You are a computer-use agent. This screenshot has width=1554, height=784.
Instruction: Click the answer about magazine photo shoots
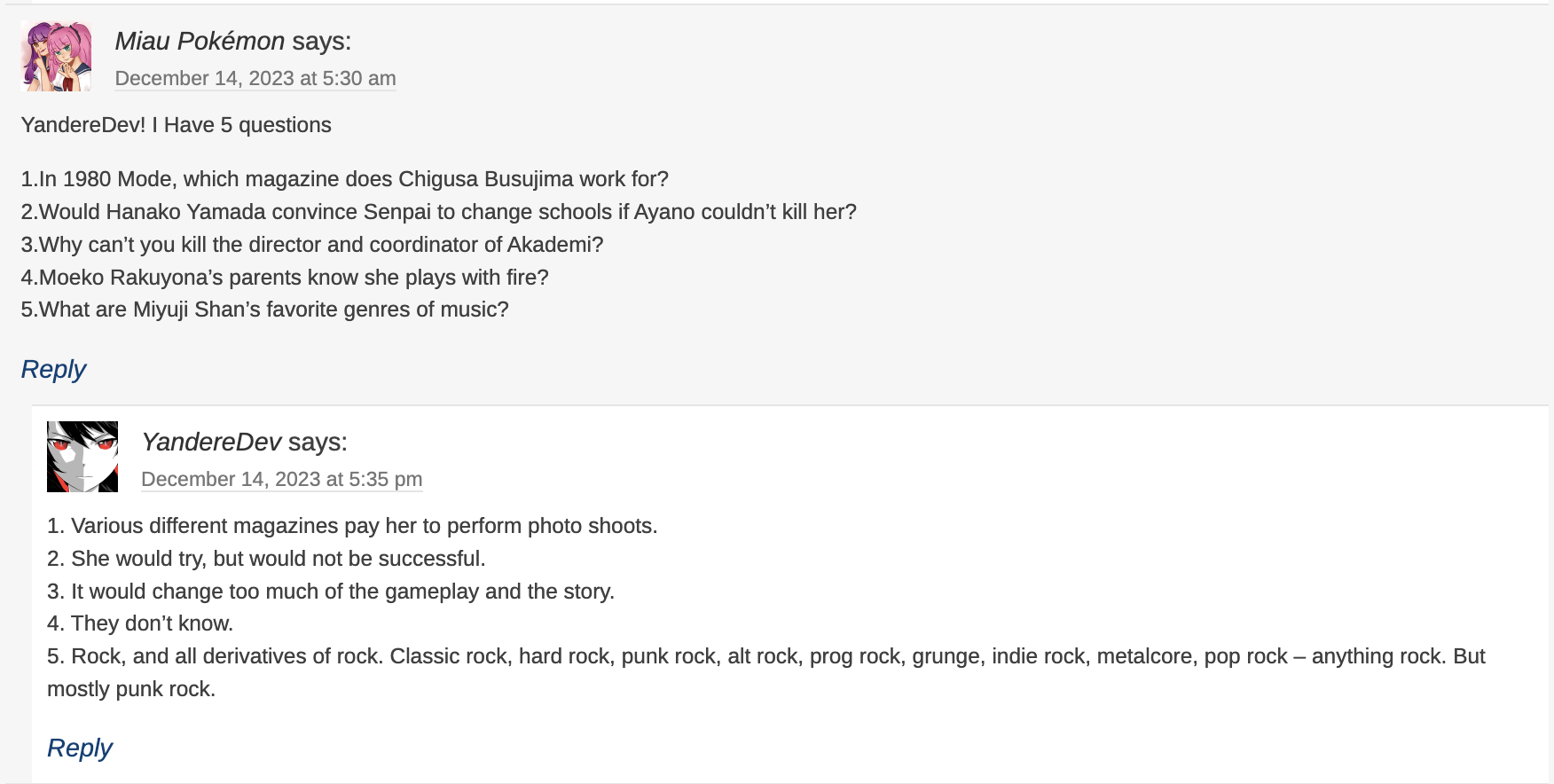[x=352, y=526]
